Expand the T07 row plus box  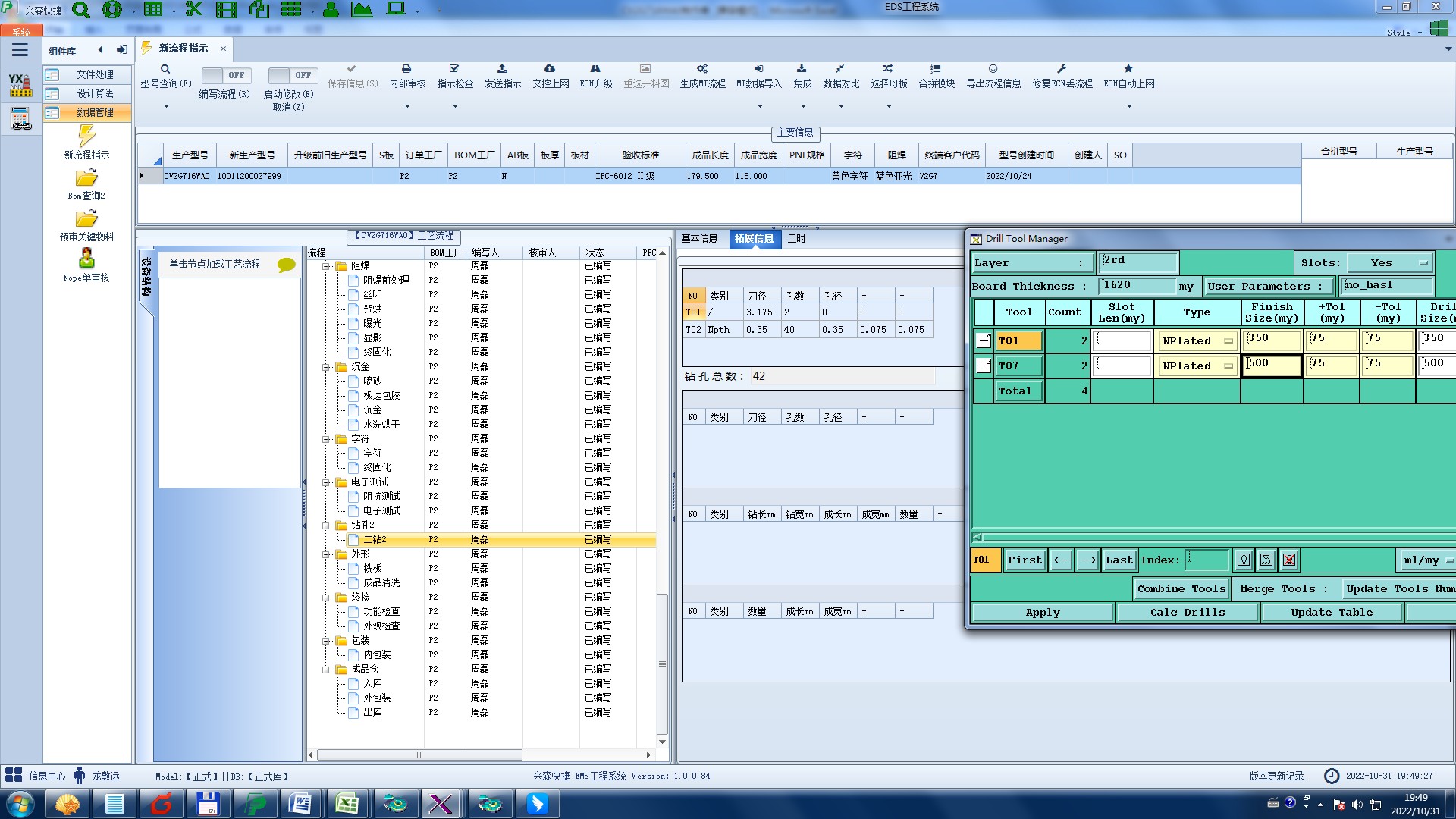click(984, 366)
